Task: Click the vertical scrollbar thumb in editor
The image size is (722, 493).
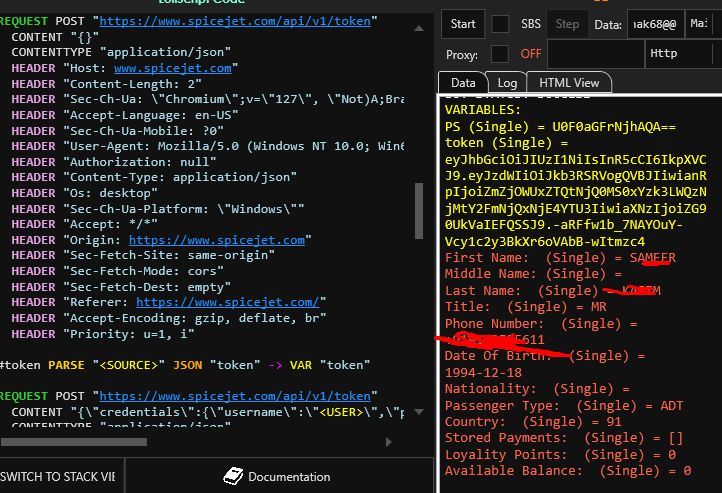Action: (x=419, y=211)
